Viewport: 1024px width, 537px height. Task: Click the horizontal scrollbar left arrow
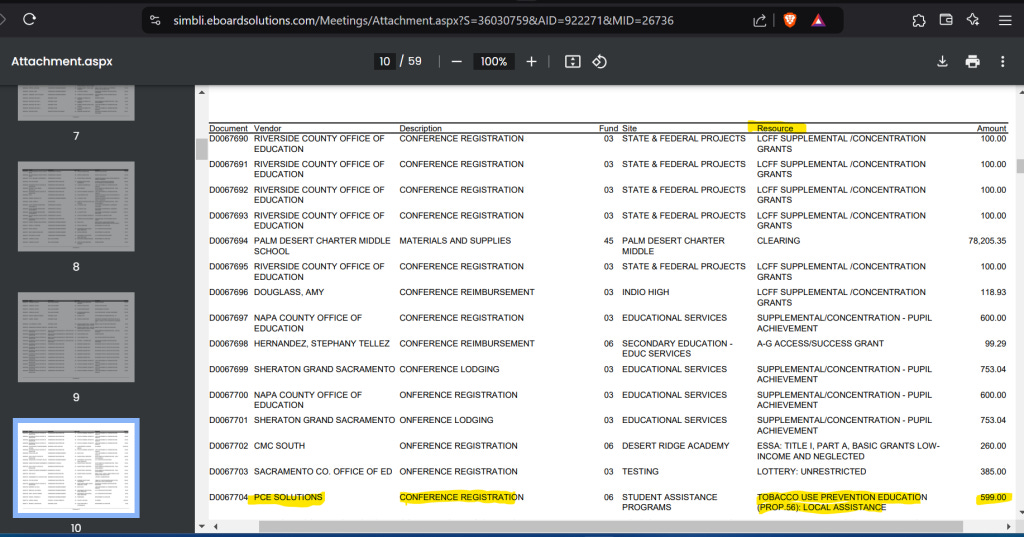coord(215,526)
